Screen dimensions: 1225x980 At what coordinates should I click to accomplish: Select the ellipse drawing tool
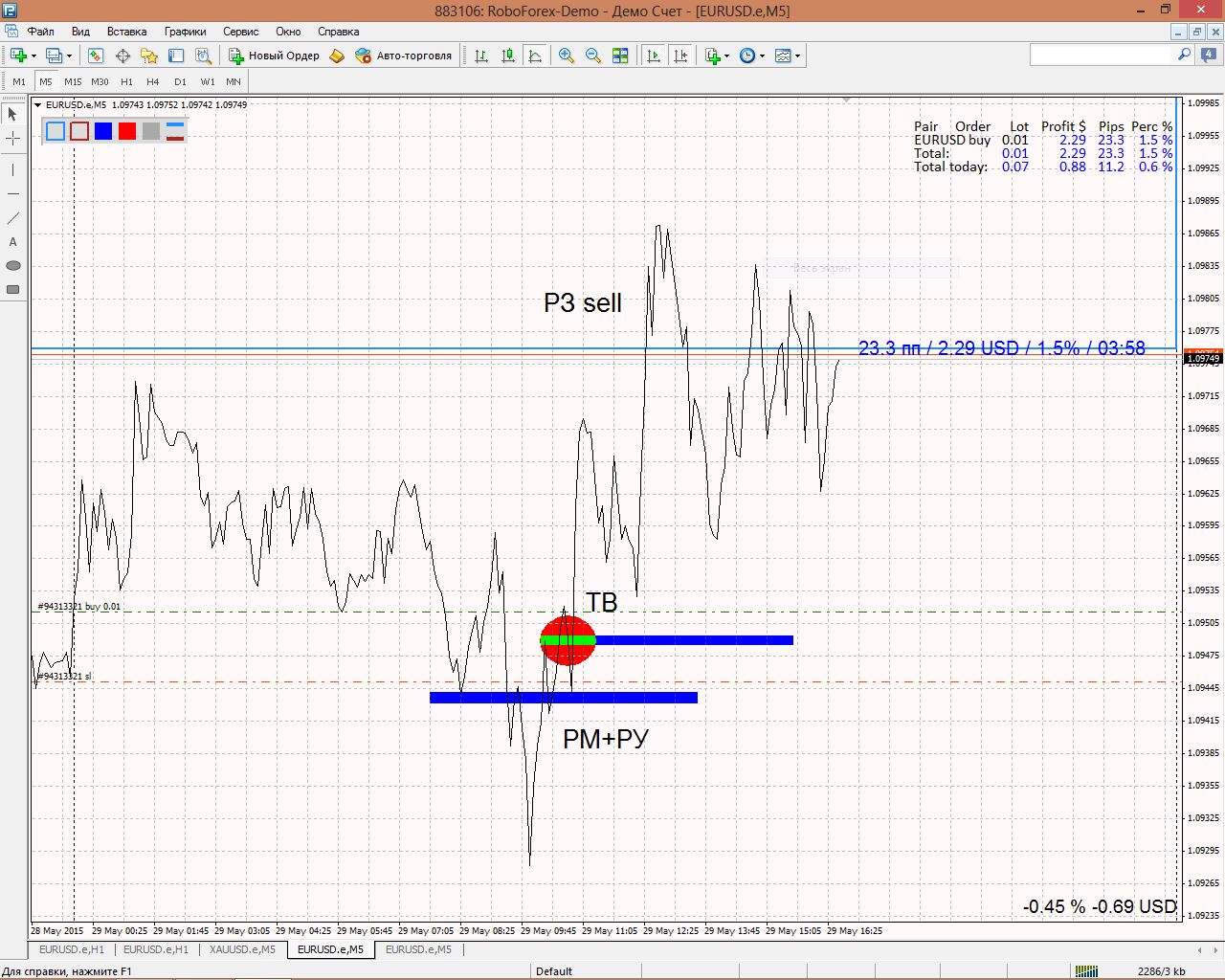13,266
